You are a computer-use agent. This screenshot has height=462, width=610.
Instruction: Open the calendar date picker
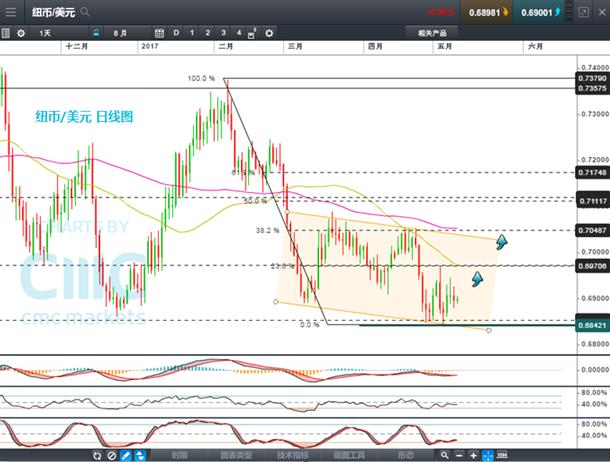click(159, 33)
